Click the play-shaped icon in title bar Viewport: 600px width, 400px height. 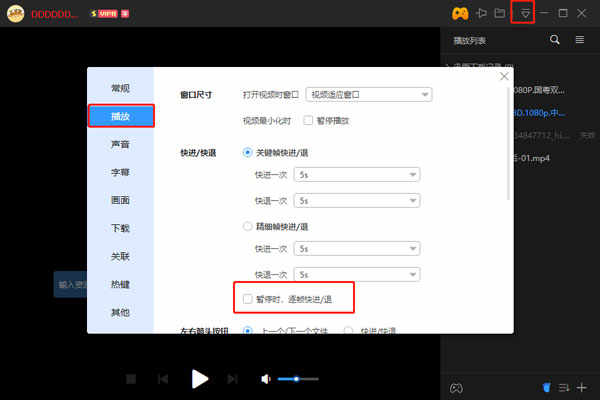click(481, 13)
